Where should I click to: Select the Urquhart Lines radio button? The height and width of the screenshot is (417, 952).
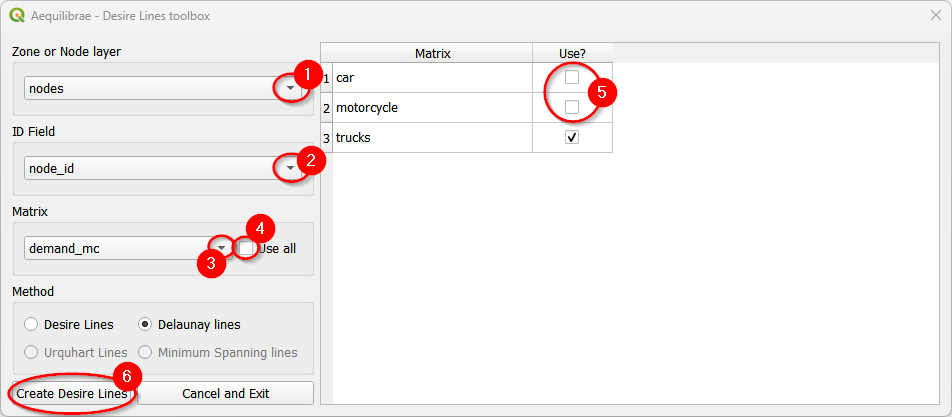(x=31, y=352)
